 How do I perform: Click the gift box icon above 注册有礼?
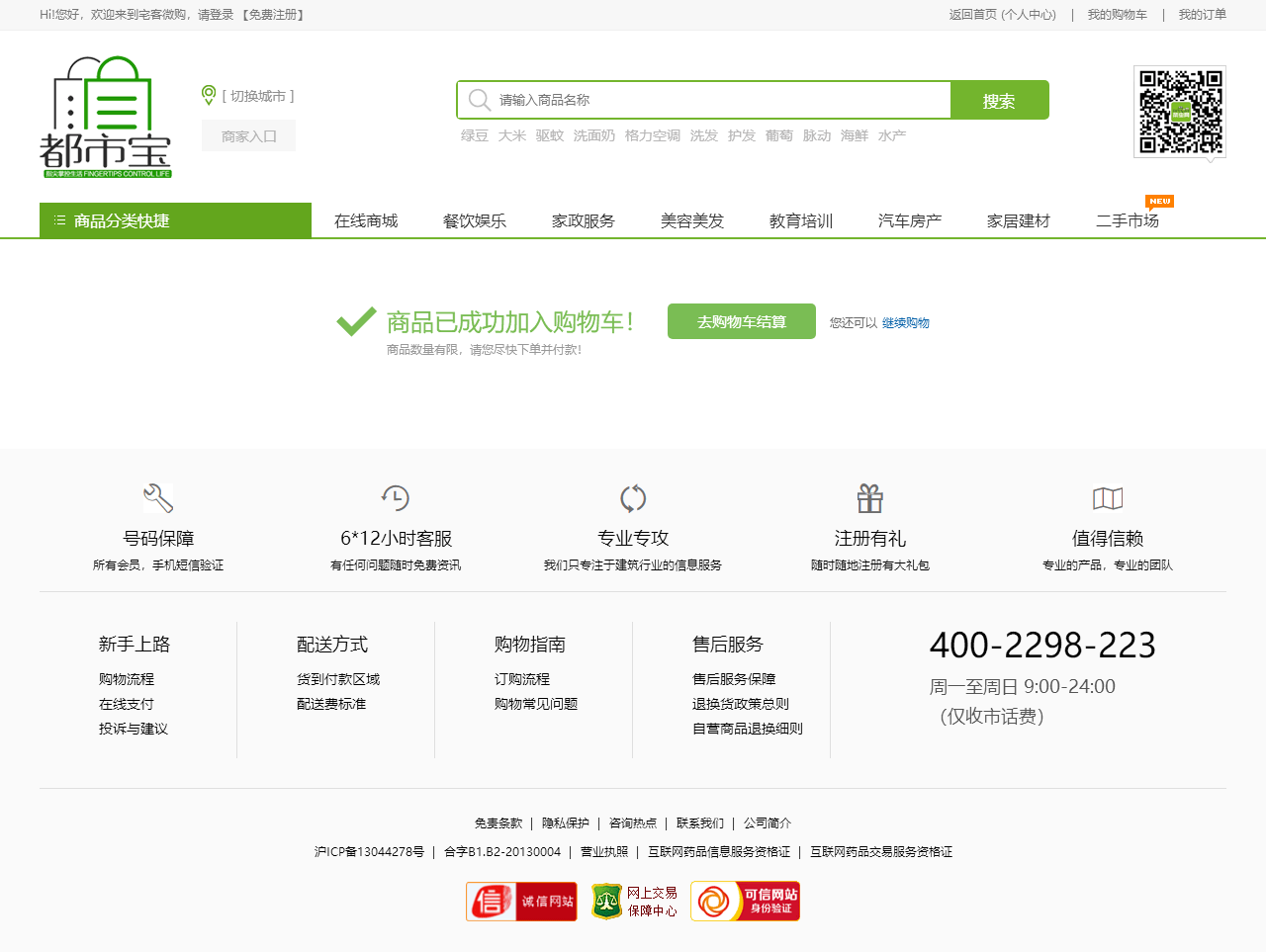pyautogui.click(x=870, y=498)
